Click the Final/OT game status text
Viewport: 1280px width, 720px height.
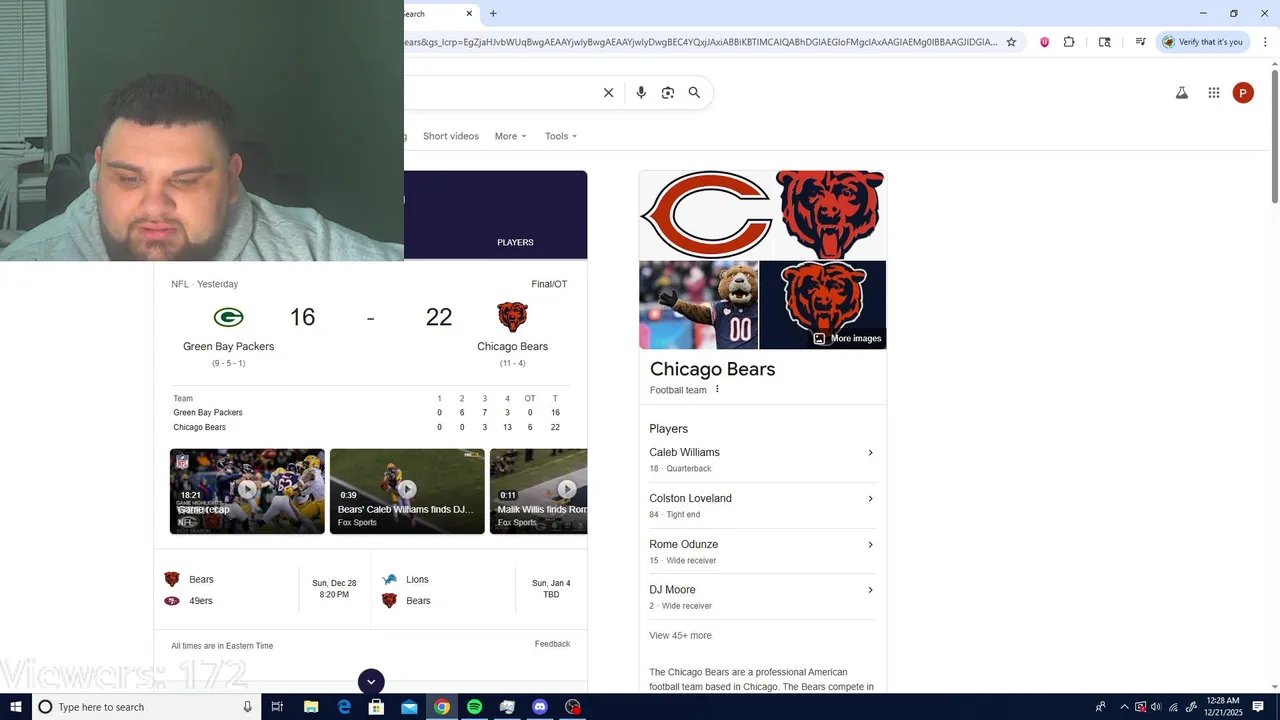(549, 284)
